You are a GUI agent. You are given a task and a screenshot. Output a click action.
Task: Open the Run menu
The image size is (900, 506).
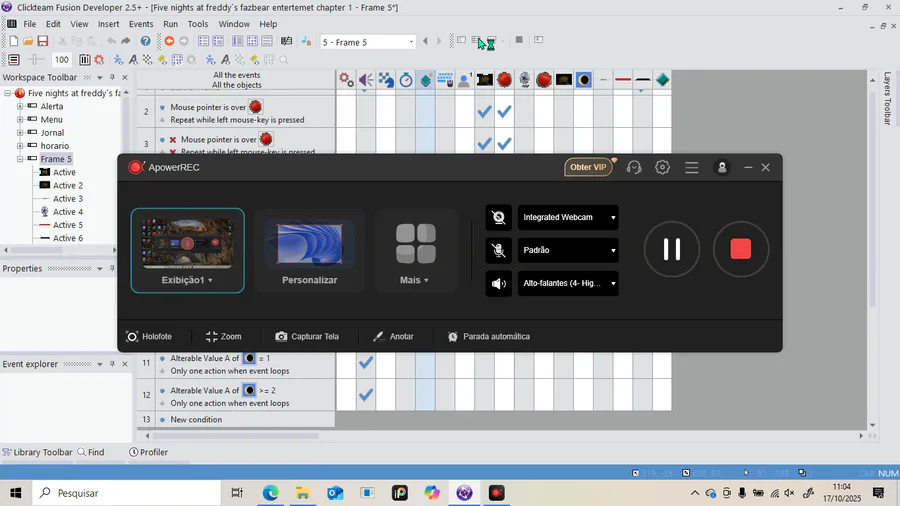pos(170,24)
